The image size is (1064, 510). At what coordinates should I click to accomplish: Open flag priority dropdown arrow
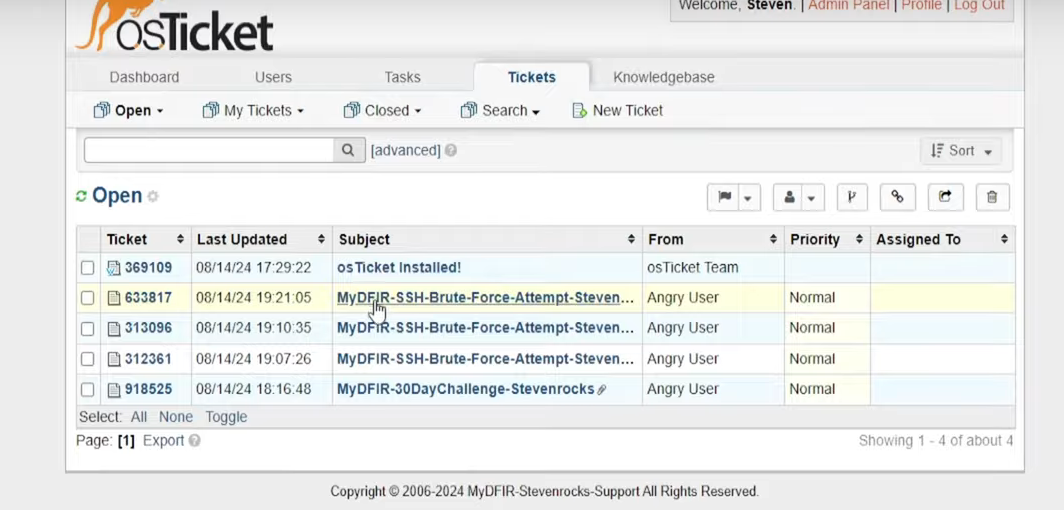[748, 198]
